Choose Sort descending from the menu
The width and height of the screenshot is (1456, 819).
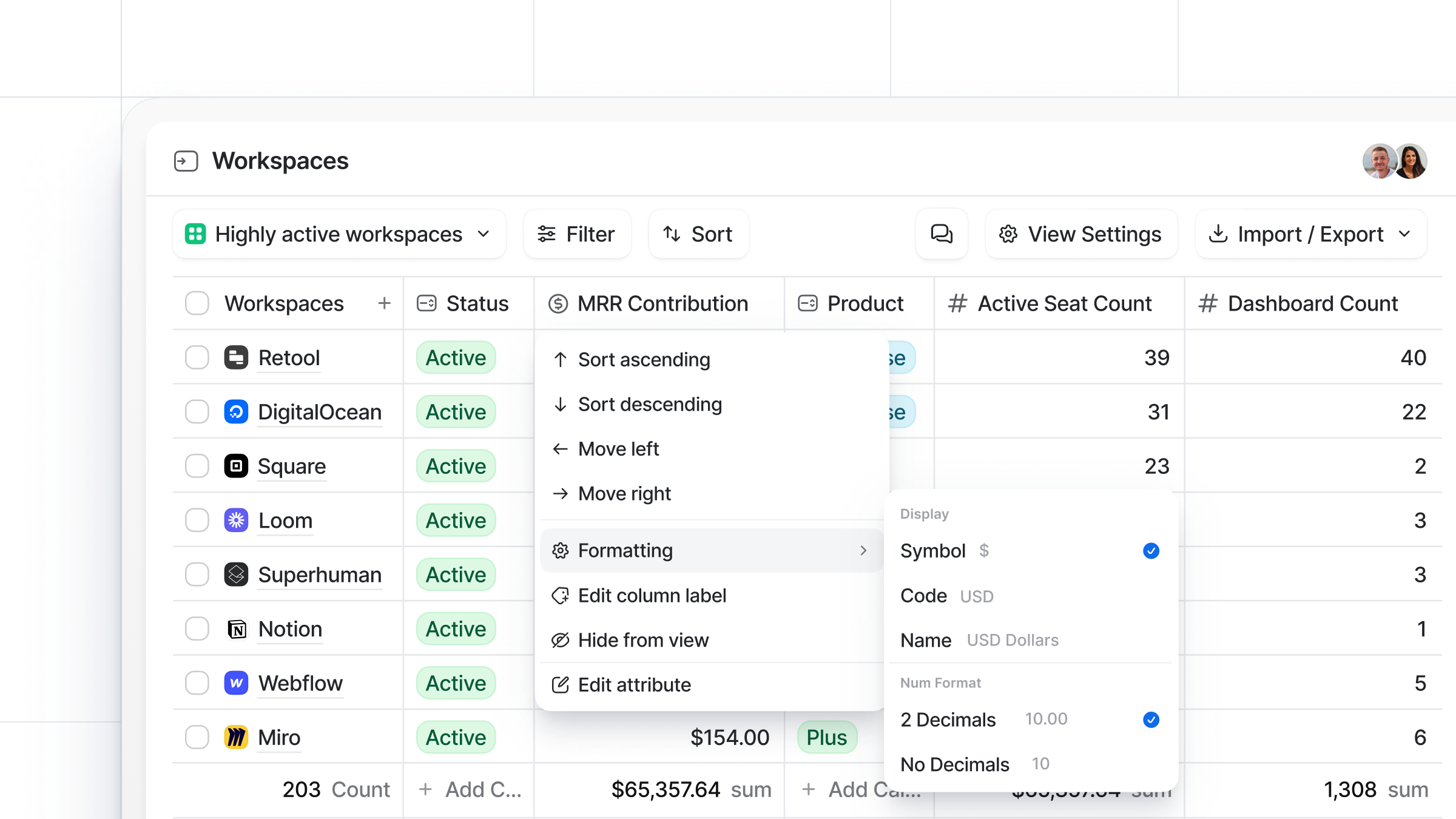tap(650, 405)
